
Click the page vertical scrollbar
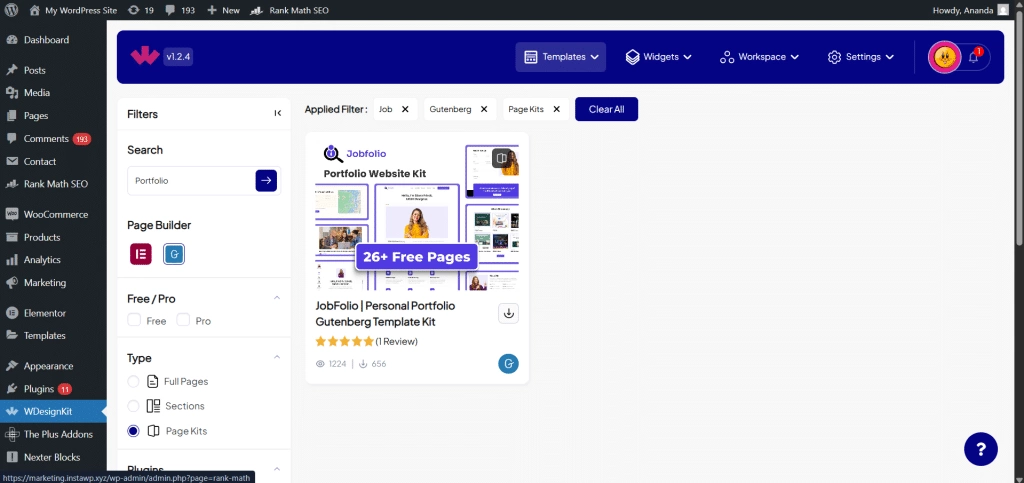(x=1020, y=131)
